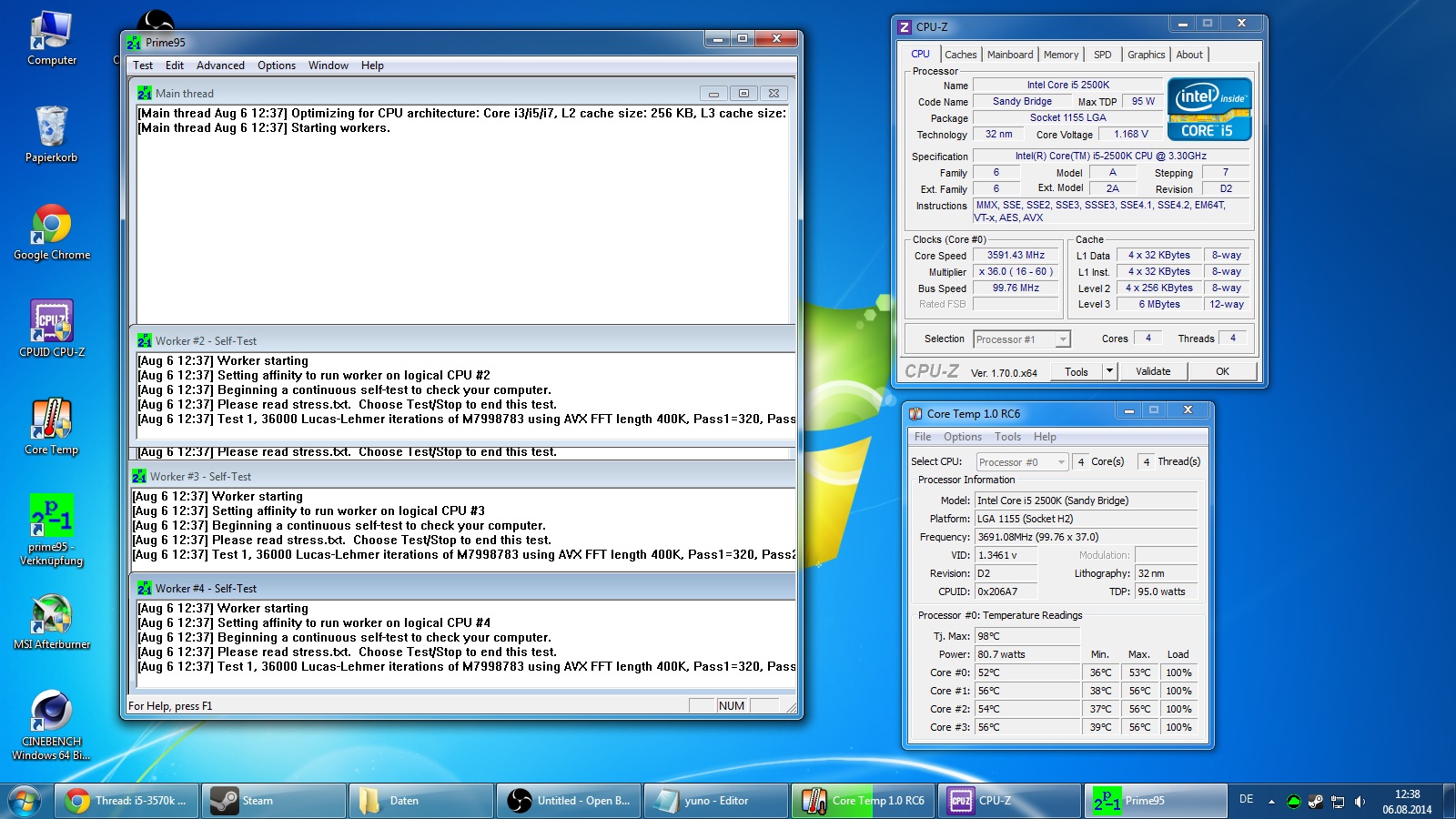Screen dimensions: 1456x819
Task: Click the Worker #3 Self-Test window icon
Action: (139, 476)
